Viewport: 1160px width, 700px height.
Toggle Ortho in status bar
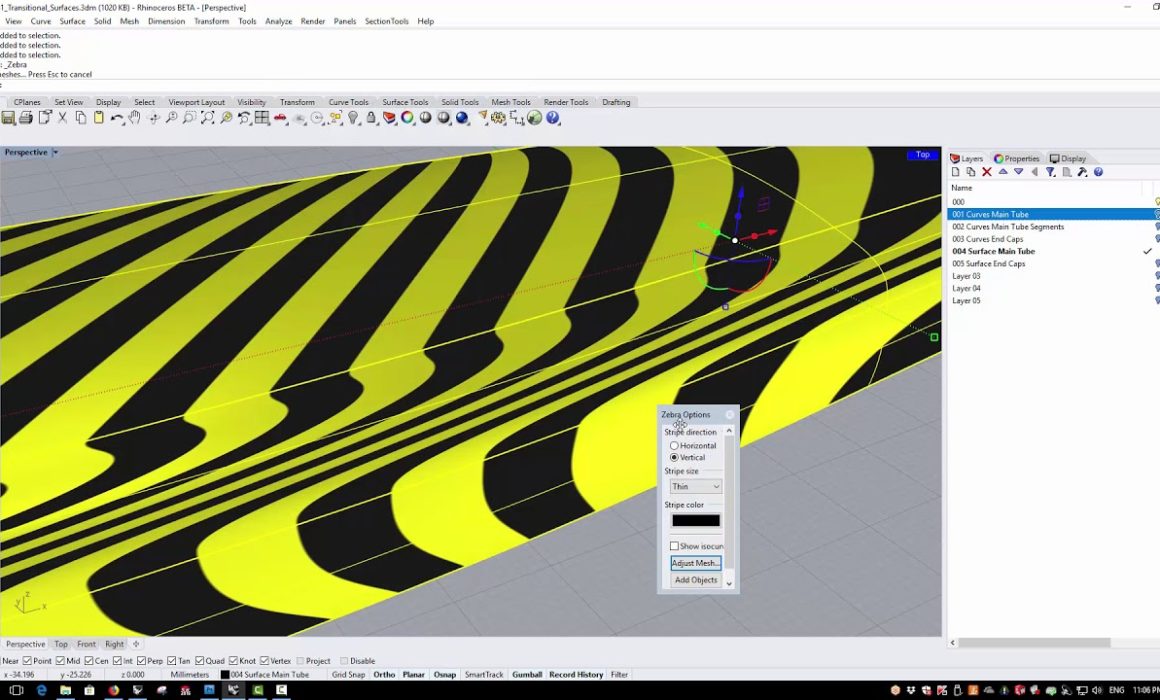click(384, 675)
